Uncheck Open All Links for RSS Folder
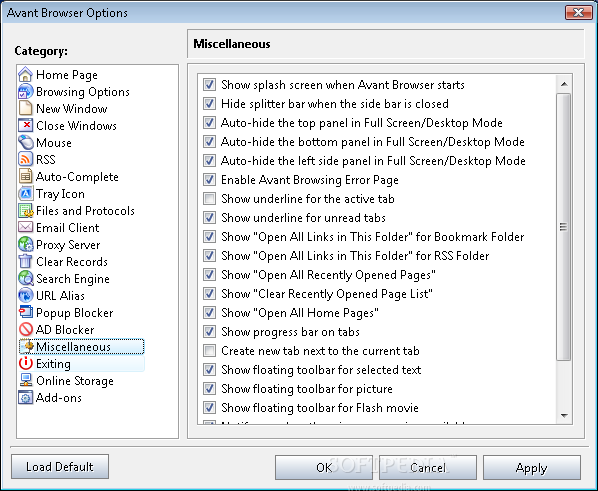The image size is (598, 491). (209, 255)
